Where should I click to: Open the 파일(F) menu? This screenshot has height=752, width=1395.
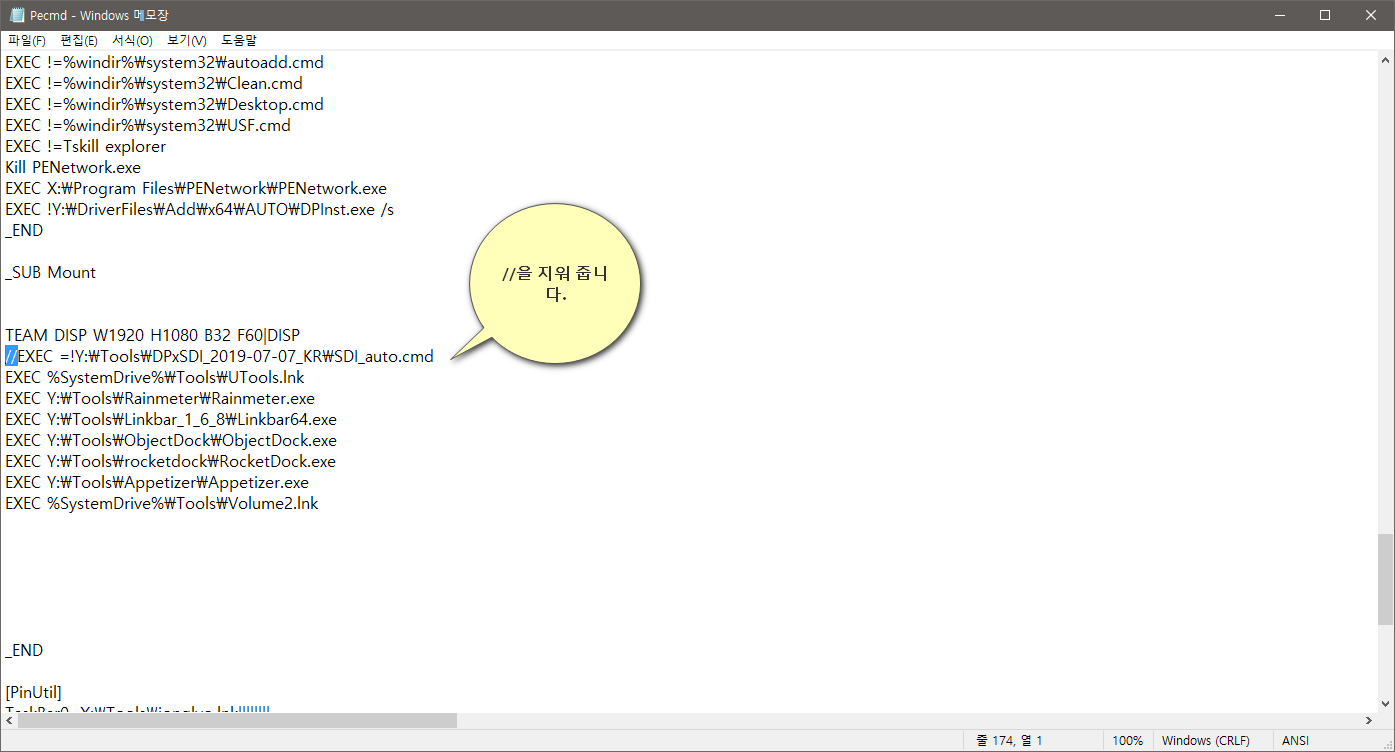coord(27,41)
